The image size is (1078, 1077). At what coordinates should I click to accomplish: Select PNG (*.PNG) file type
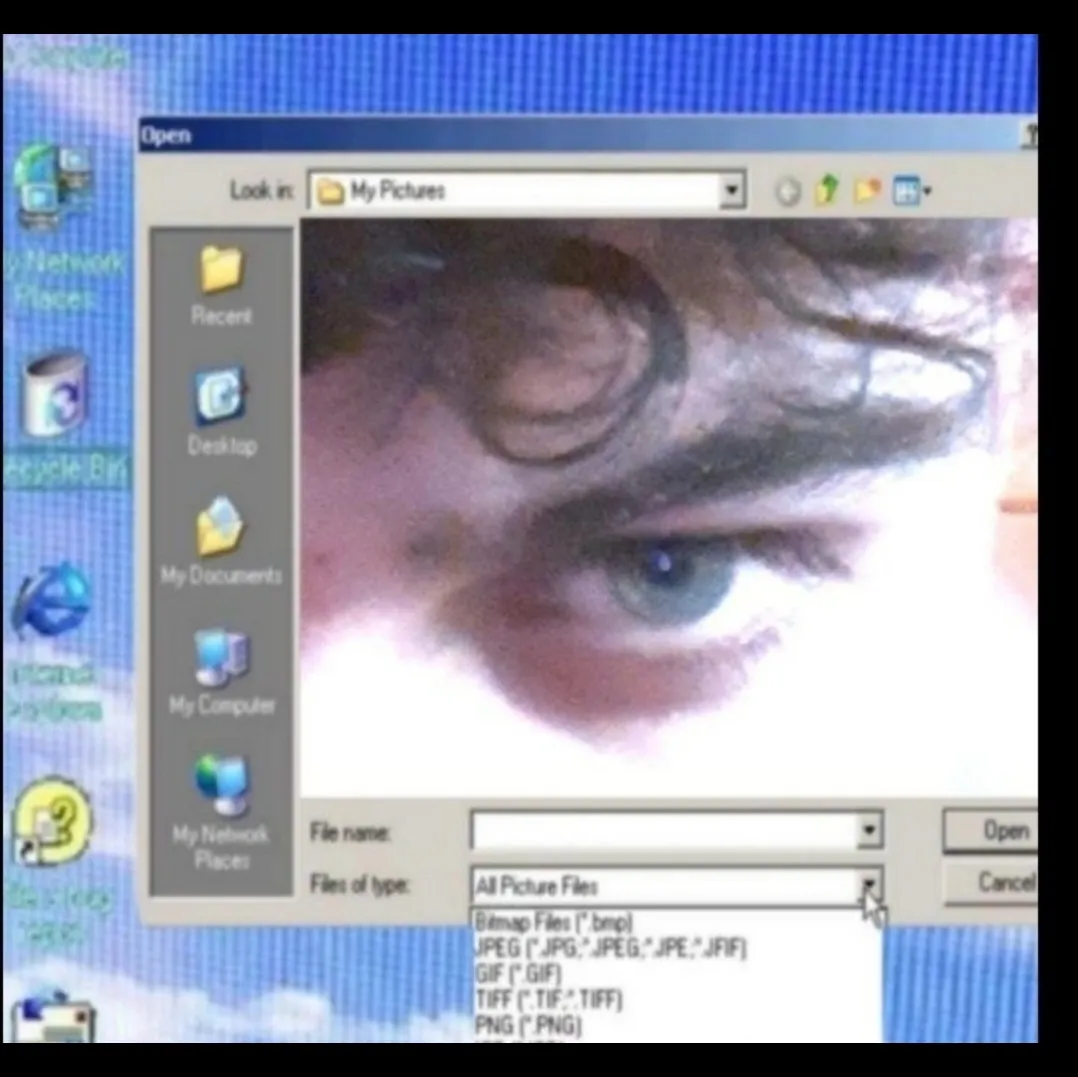coord(527,1025)
